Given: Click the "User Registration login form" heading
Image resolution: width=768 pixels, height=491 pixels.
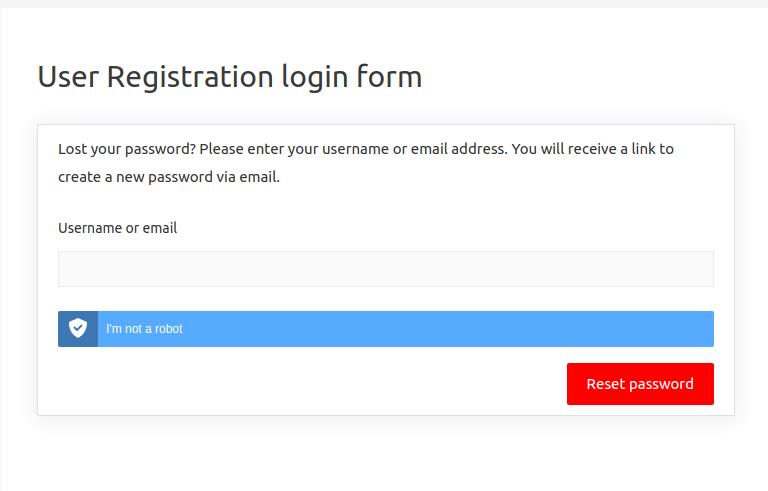Looking at the screenshot, I should pyautogui.click(x=229, y=77).
